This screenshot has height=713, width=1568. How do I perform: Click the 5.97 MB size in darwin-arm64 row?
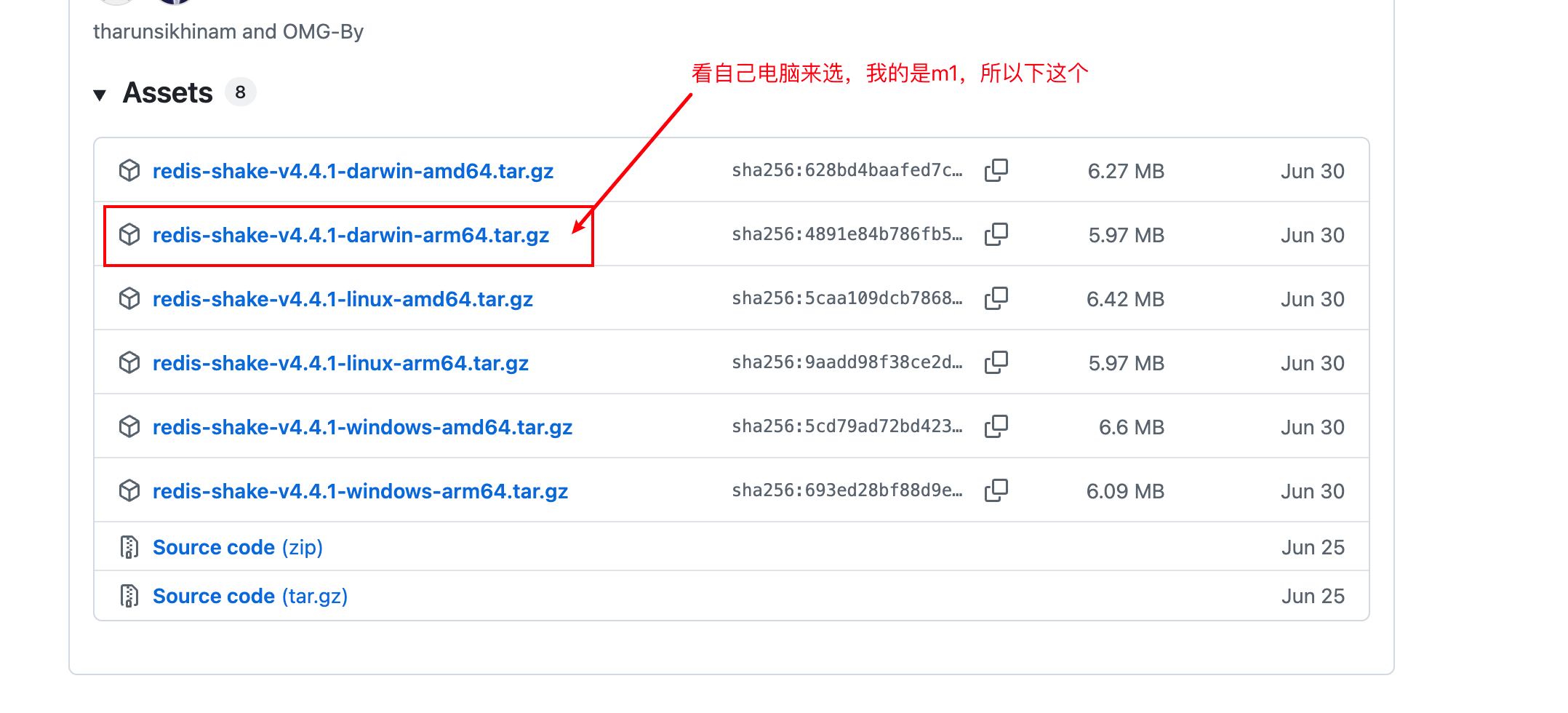1127,235
